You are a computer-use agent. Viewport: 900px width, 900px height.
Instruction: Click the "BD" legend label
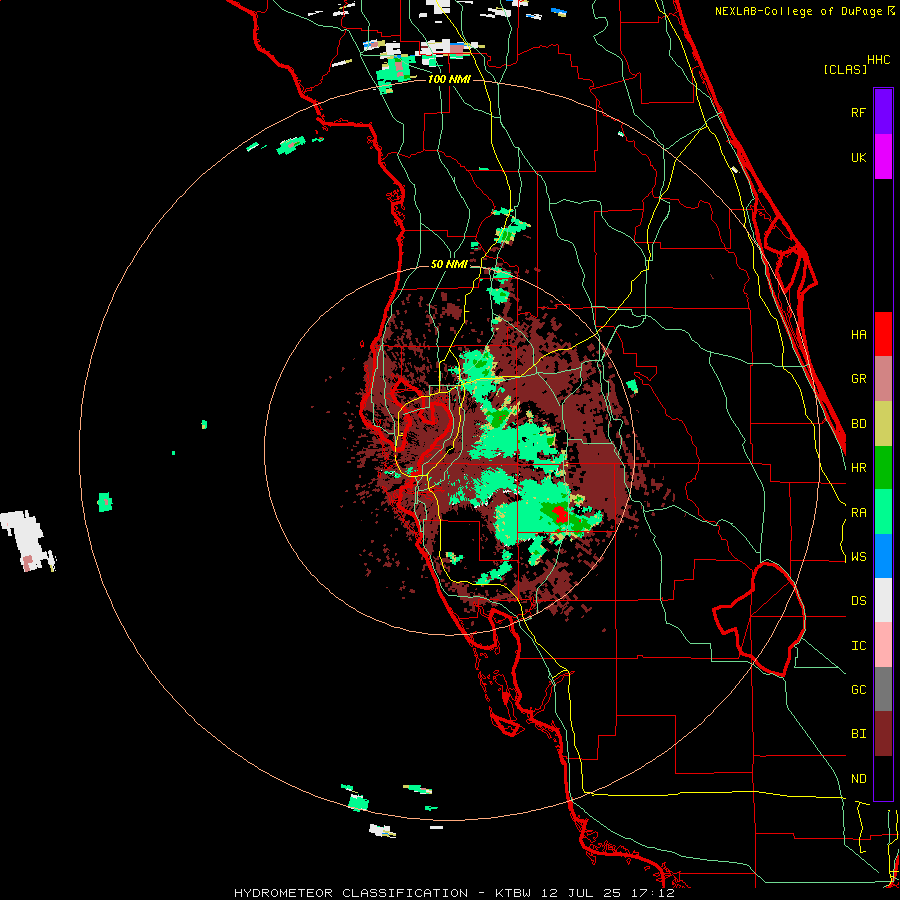pyautogui.click(x=858, y=424)
